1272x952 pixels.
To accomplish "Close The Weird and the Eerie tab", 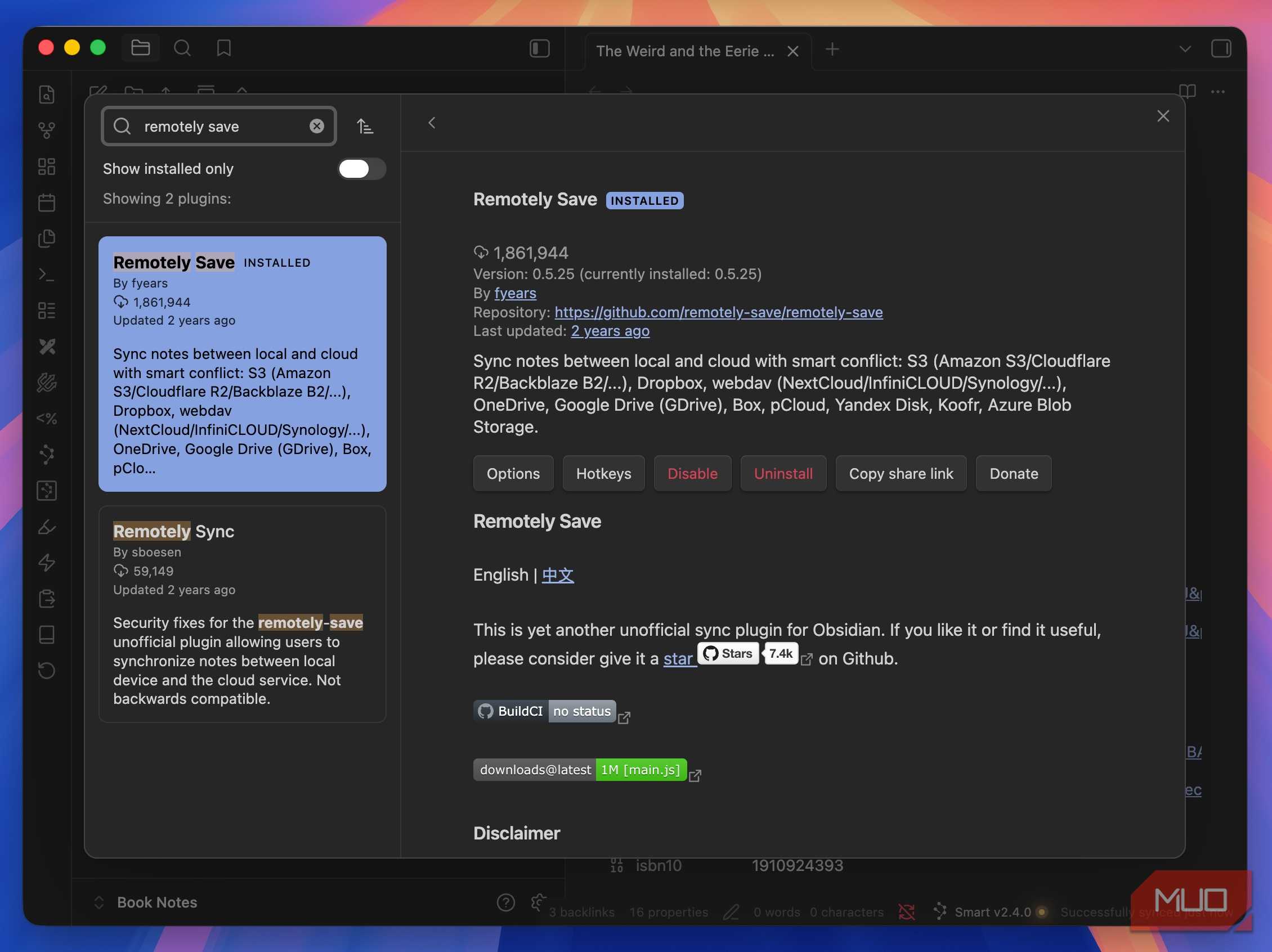I will [x=792, y=51].
